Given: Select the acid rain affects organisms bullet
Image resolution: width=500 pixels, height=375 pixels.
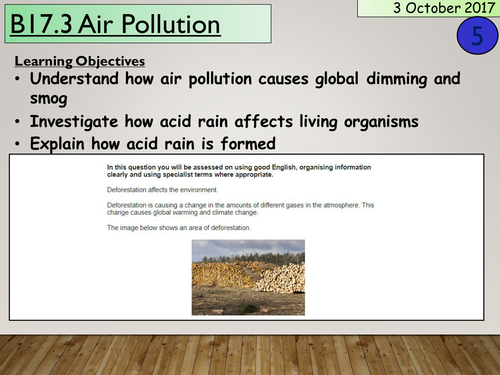Looking at the screenshot, I should coord(224,121).
